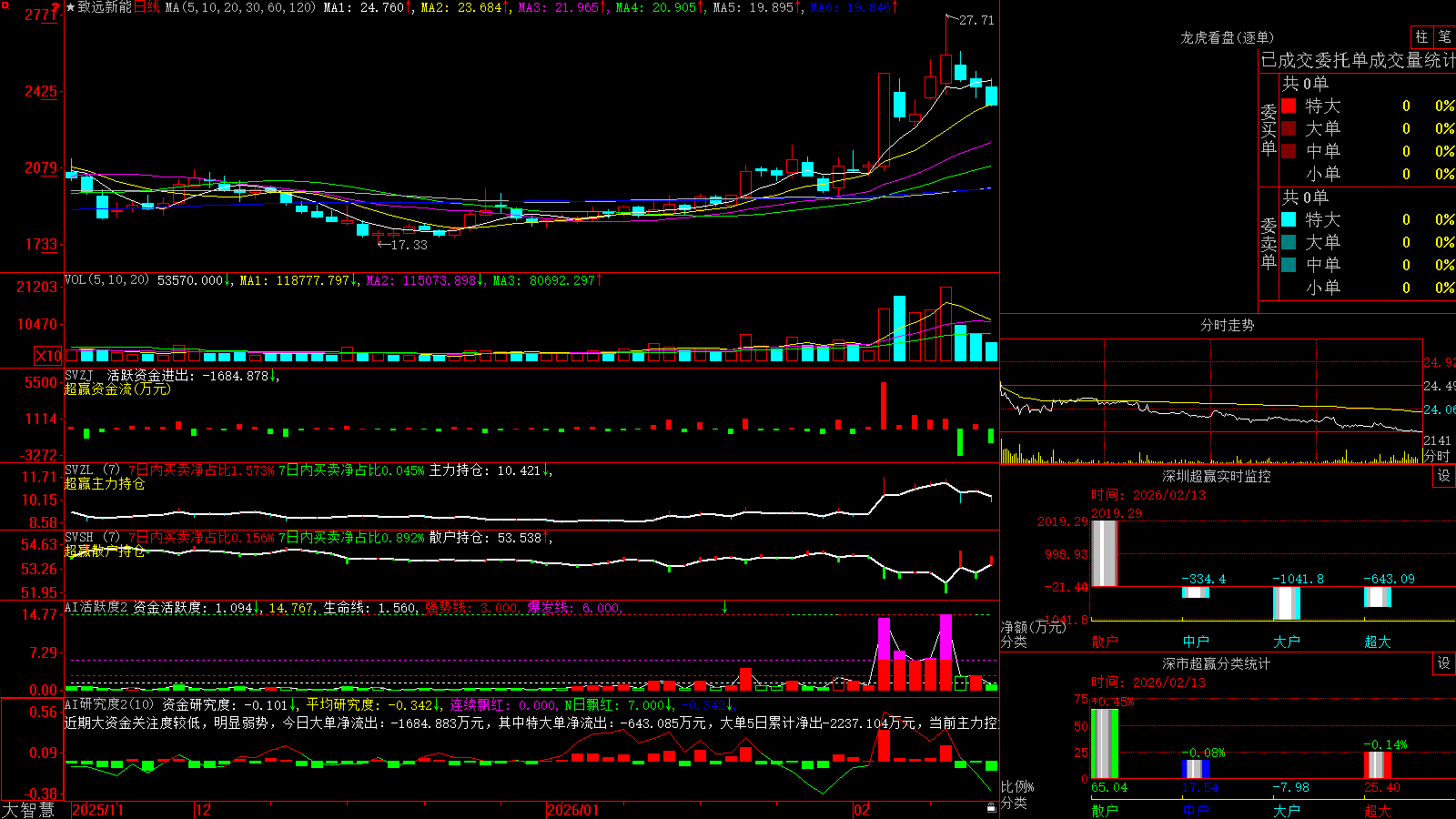
Task: Click the 散户 label in 深圳超赢实时监控
Action: coord(1105,642)
